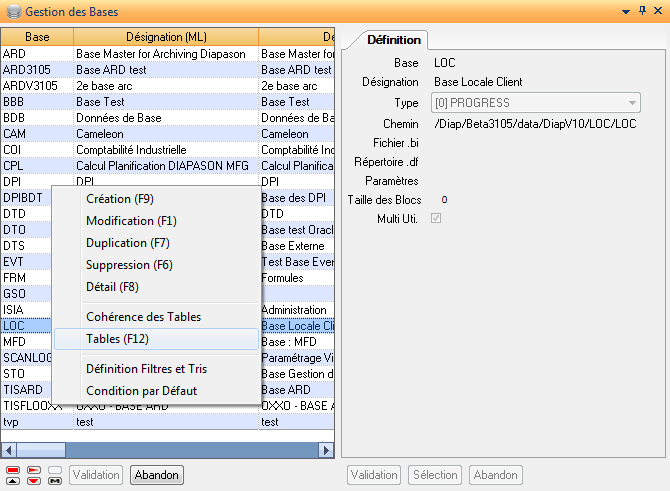Click the red down-arrow icon in bottom toolbar
The height and width of the screenshot is (491, 670).
pyautogui.click(x=34, y=481)
